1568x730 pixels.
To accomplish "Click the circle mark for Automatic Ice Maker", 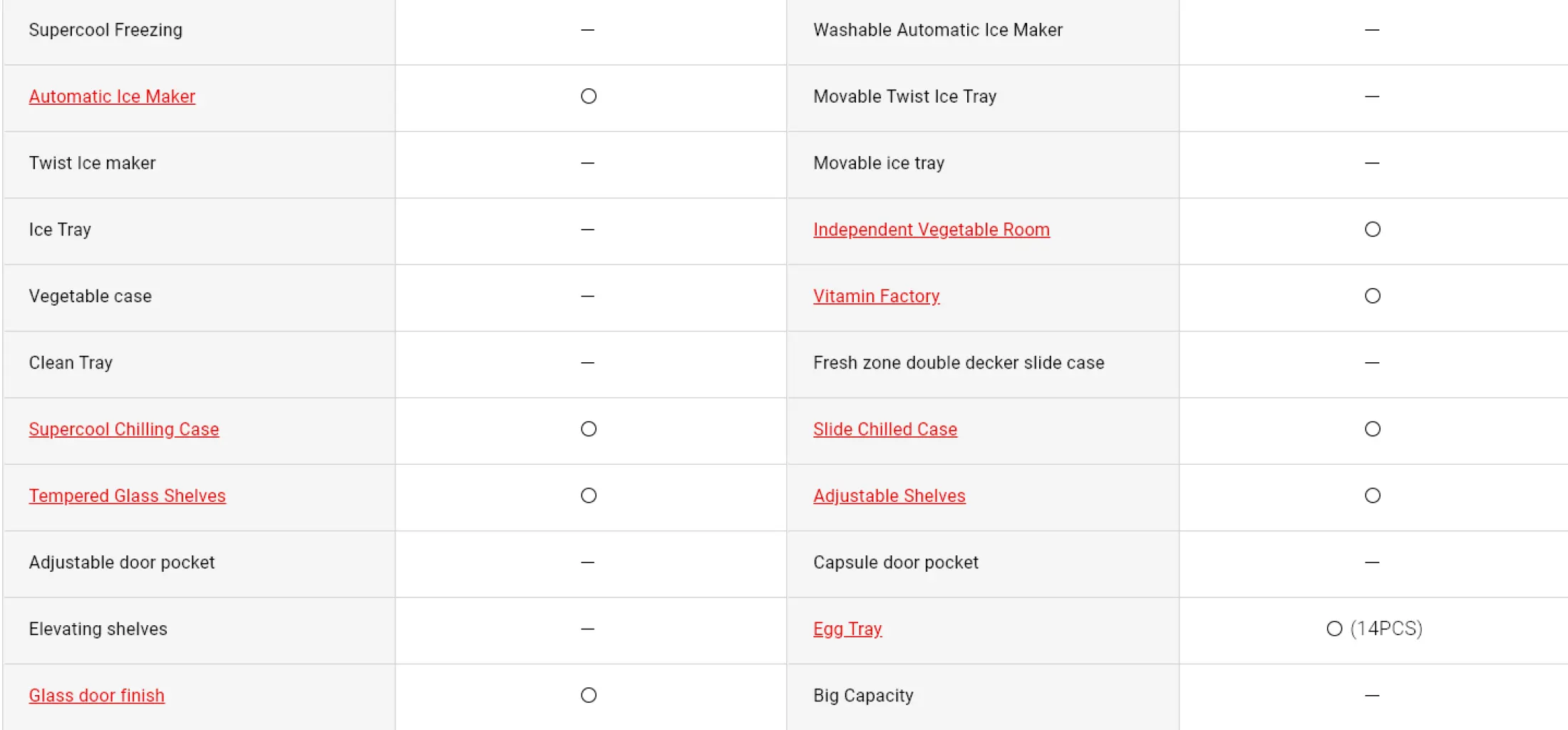I will (588, 96).
